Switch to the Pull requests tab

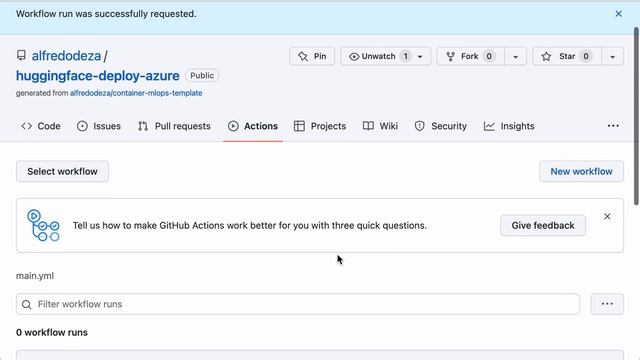pos(174,126)
